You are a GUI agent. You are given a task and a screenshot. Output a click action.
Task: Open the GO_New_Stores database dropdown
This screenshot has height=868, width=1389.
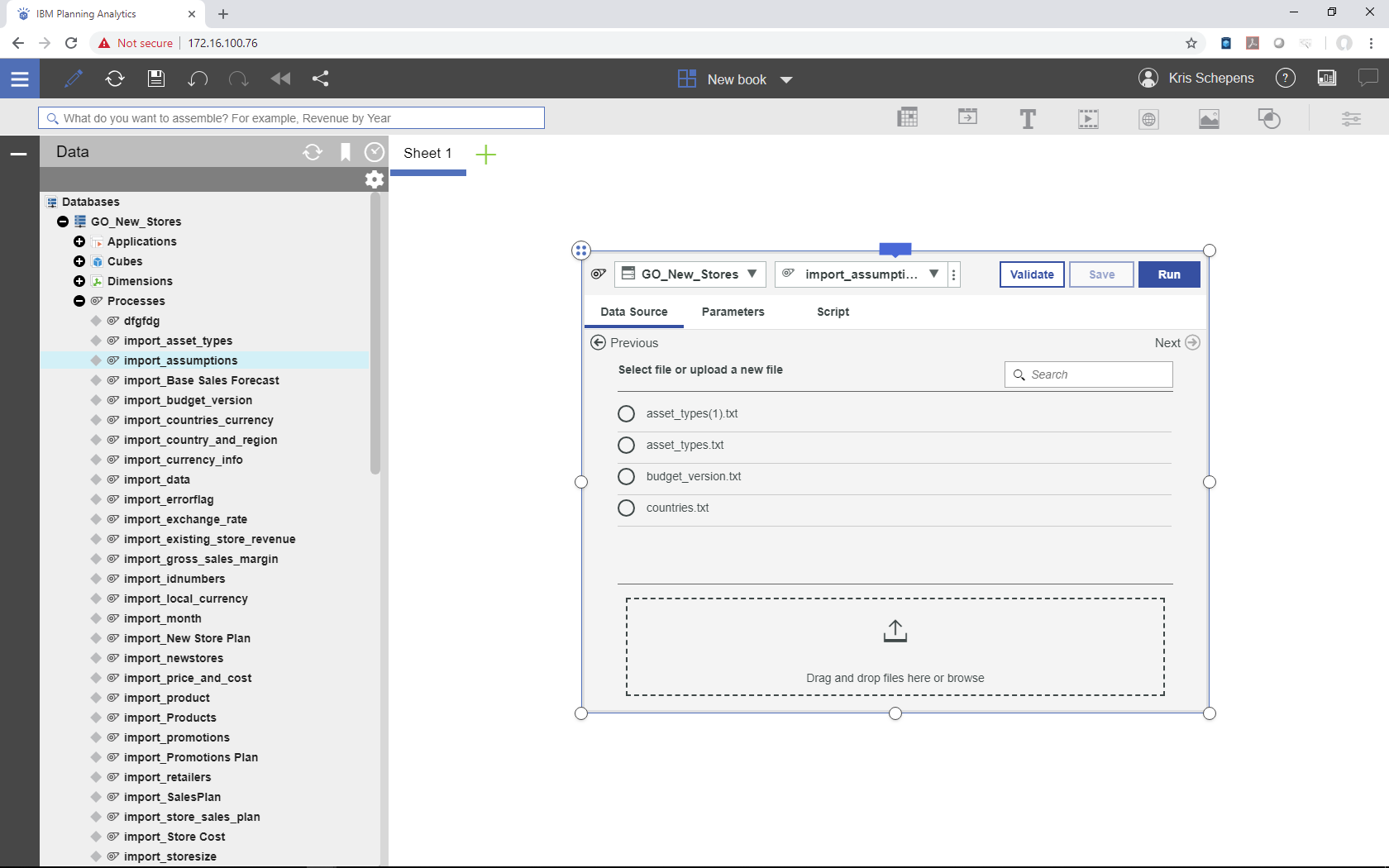[x=690, y=274]
